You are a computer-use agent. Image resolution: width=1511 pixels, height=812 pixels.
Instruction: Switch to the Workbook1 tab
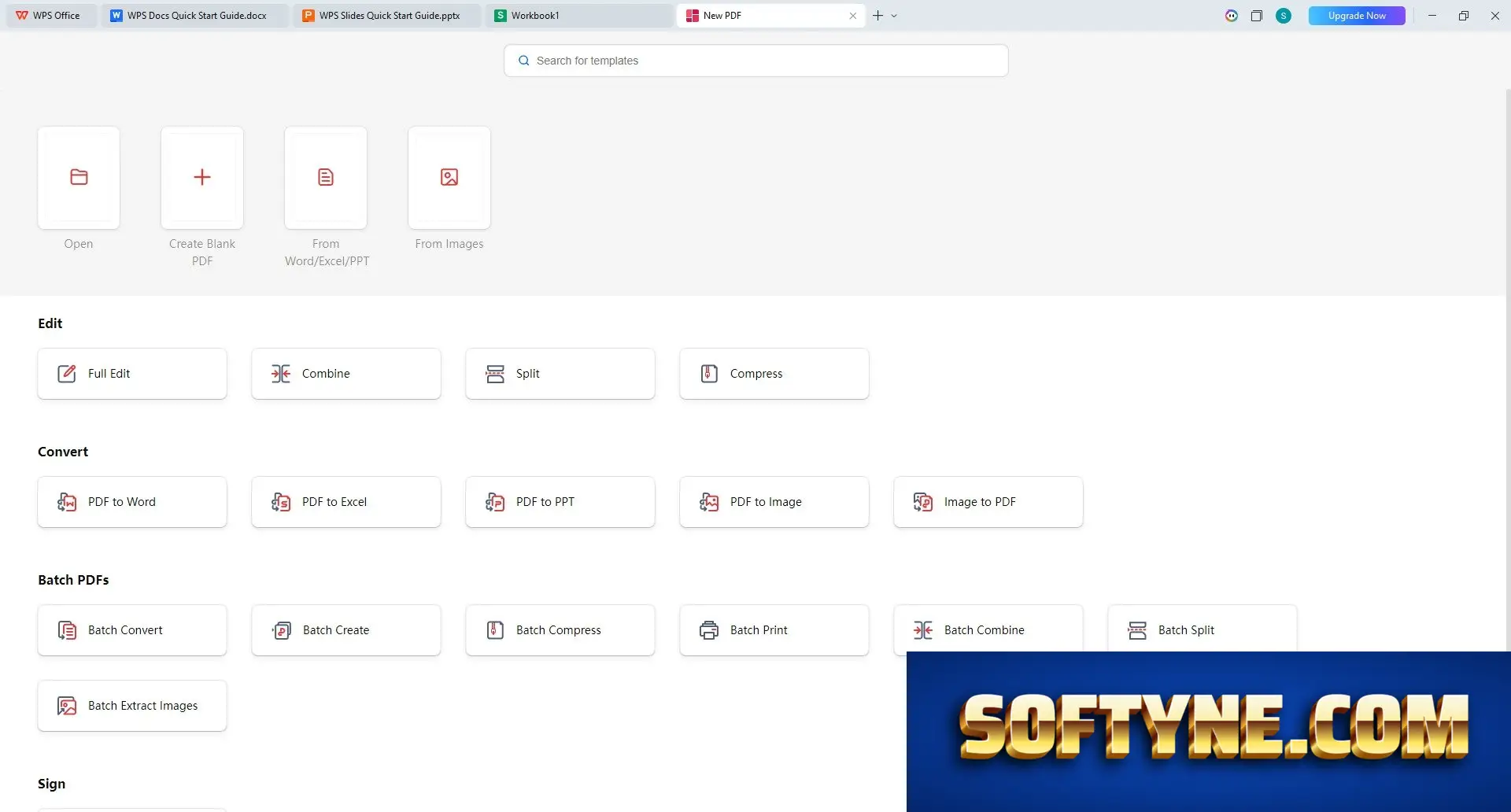579,16
